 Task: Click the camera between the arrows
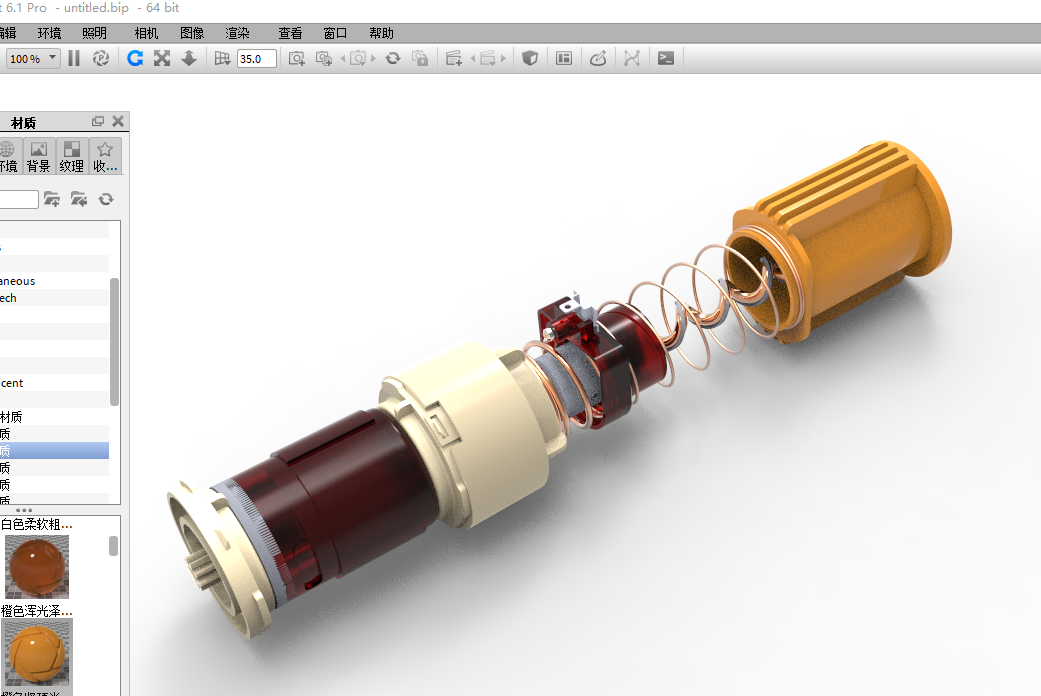click(x=358, y=58)
